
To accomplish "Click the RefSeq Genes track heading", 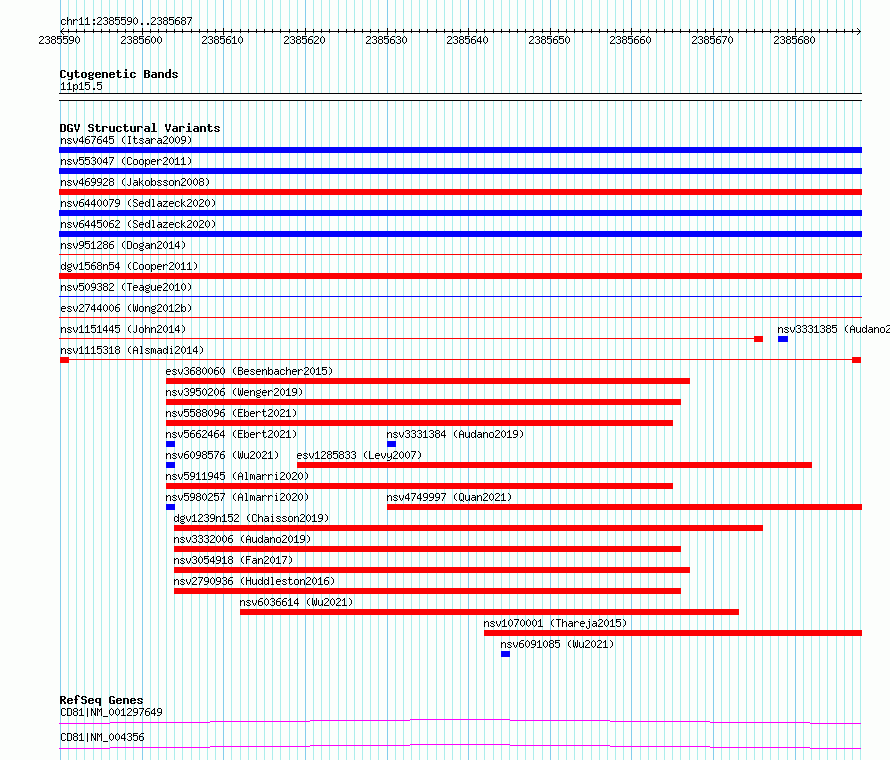I will point(101,700).
